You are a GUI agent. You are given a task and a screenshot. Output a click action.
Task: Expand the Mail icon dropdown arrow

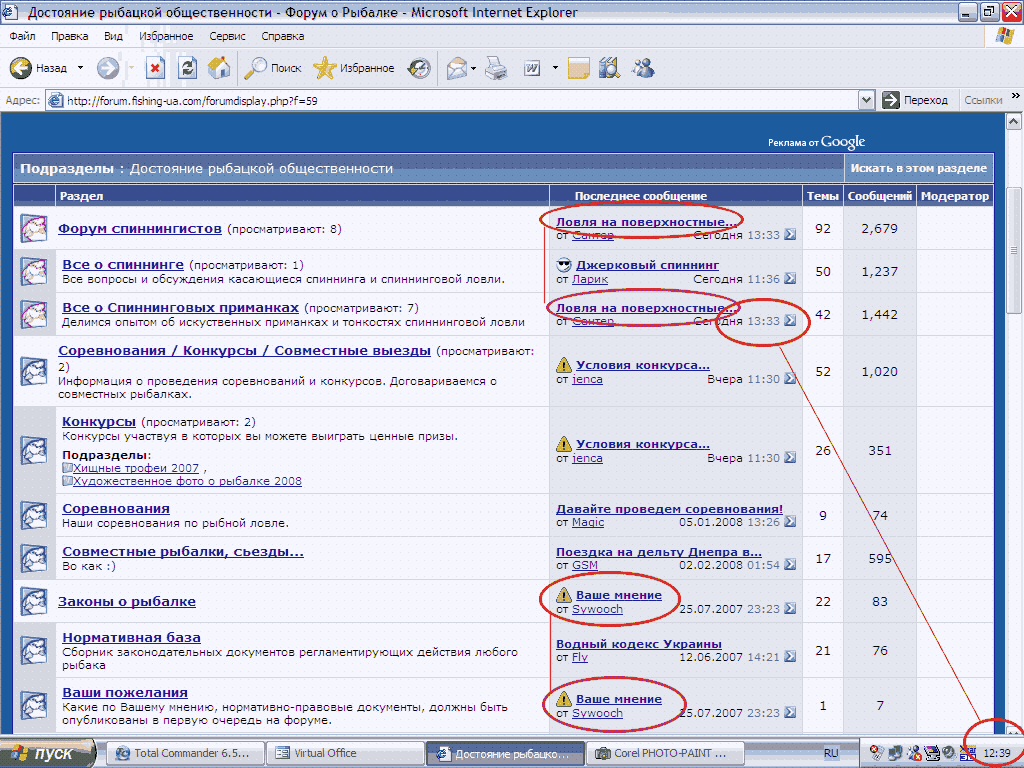click(473, 68)
